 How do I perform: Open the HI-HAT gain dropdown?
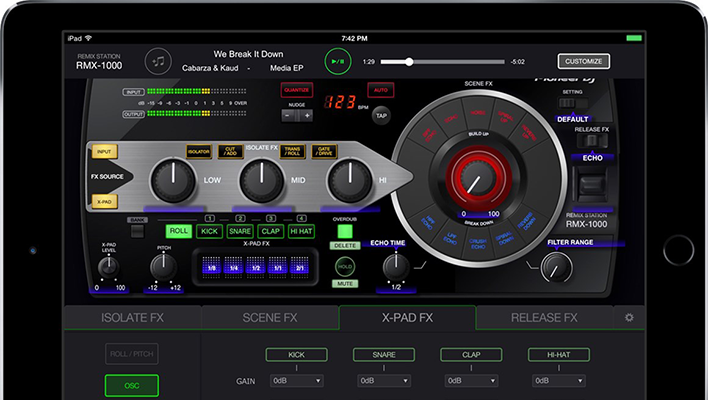pyautogui.click(x=559, y=381)
